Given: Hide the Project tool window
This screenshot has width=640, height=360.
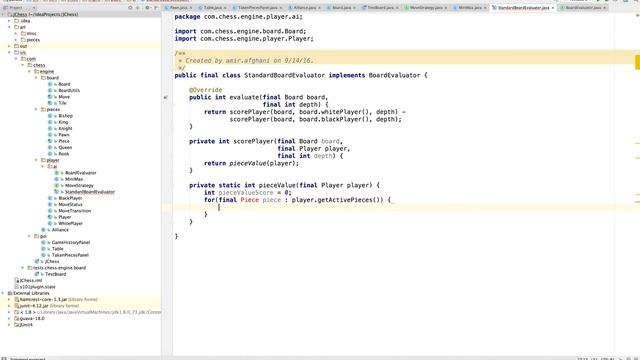Looking at the screenshot, I should (156, 8).
